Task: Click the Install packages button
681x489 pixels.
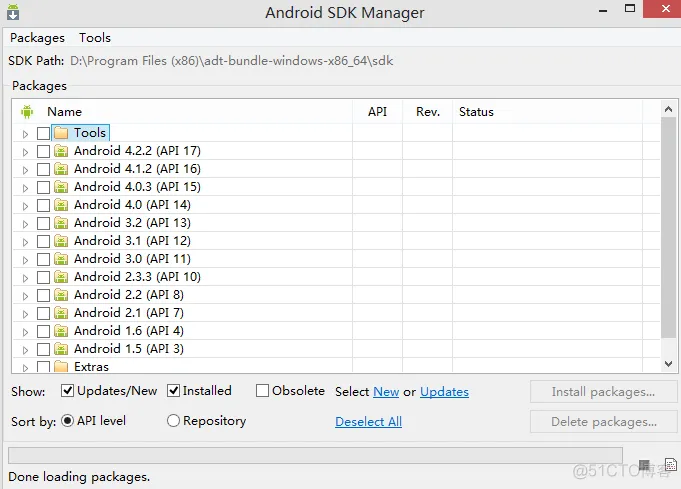Action: pyautogui.click(x=603, y=392)
